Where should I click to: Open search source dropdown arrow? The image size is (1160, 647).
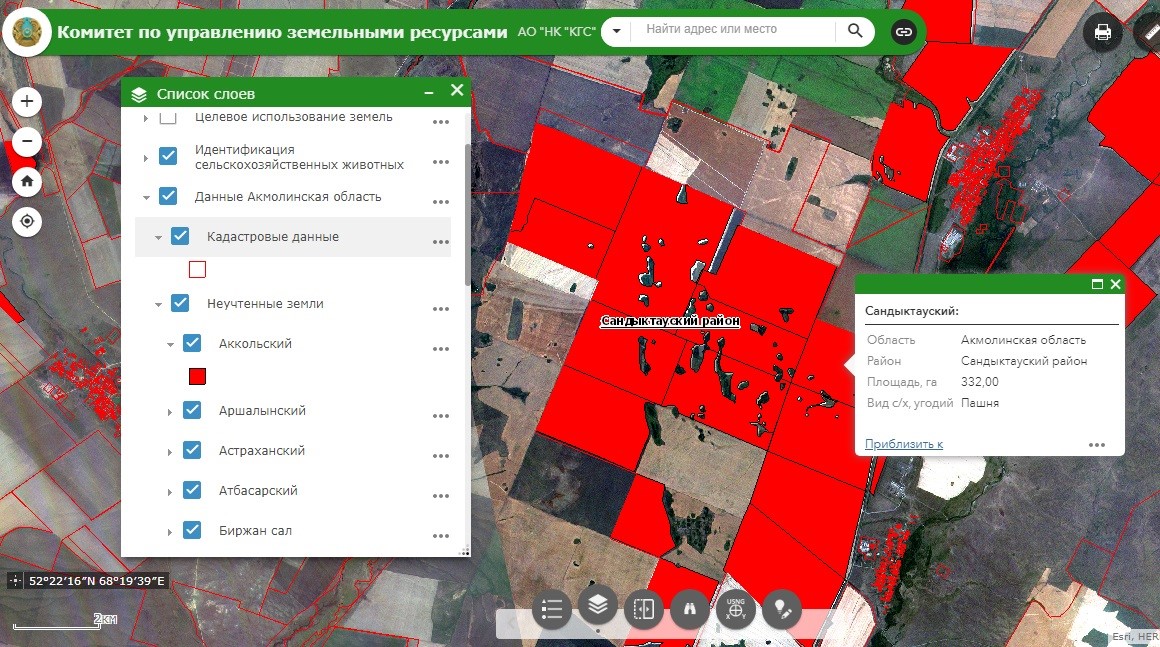(x=616, y=32)
